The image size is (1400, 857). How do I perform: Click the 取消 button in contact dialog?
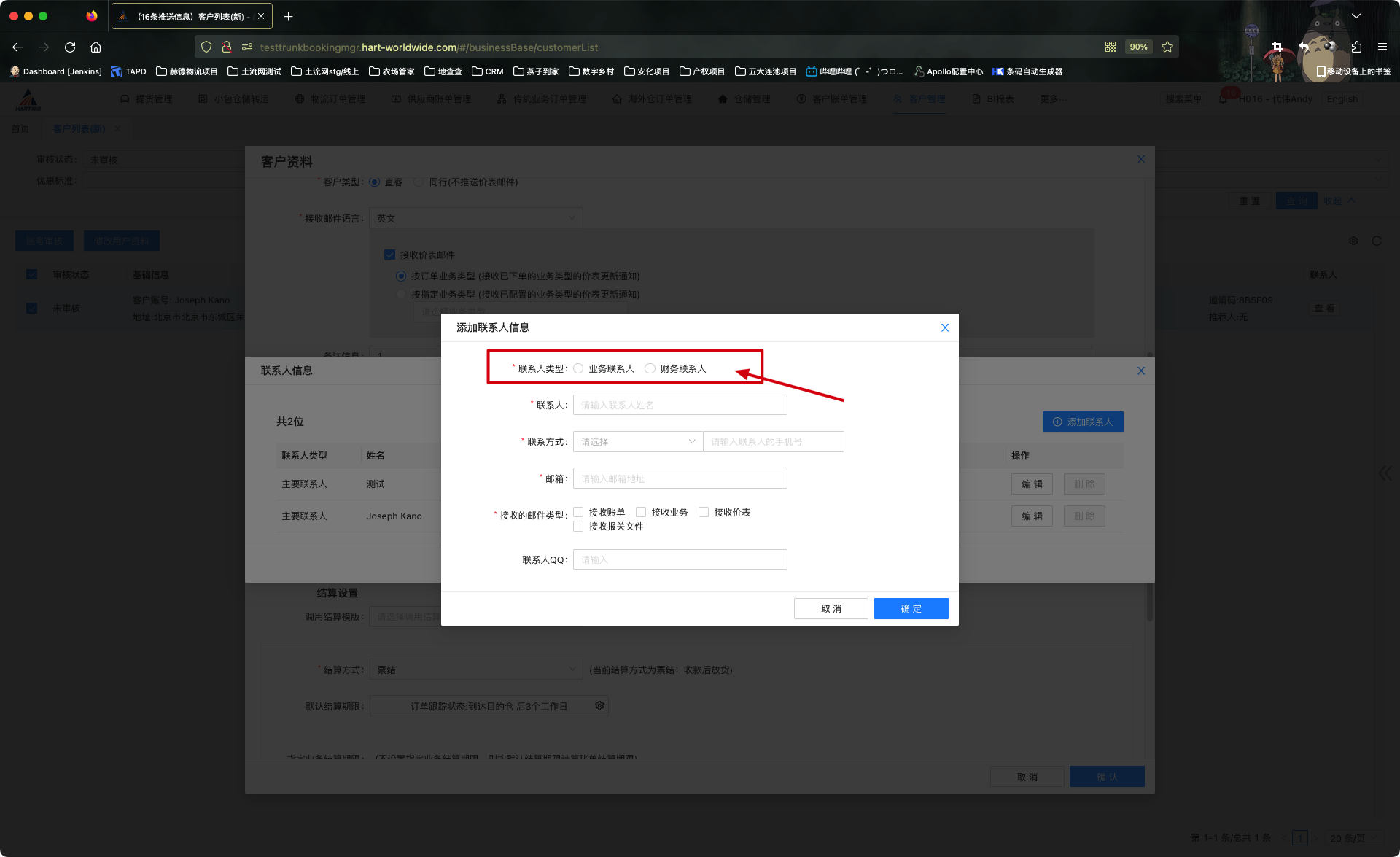(x=831, y=609)
